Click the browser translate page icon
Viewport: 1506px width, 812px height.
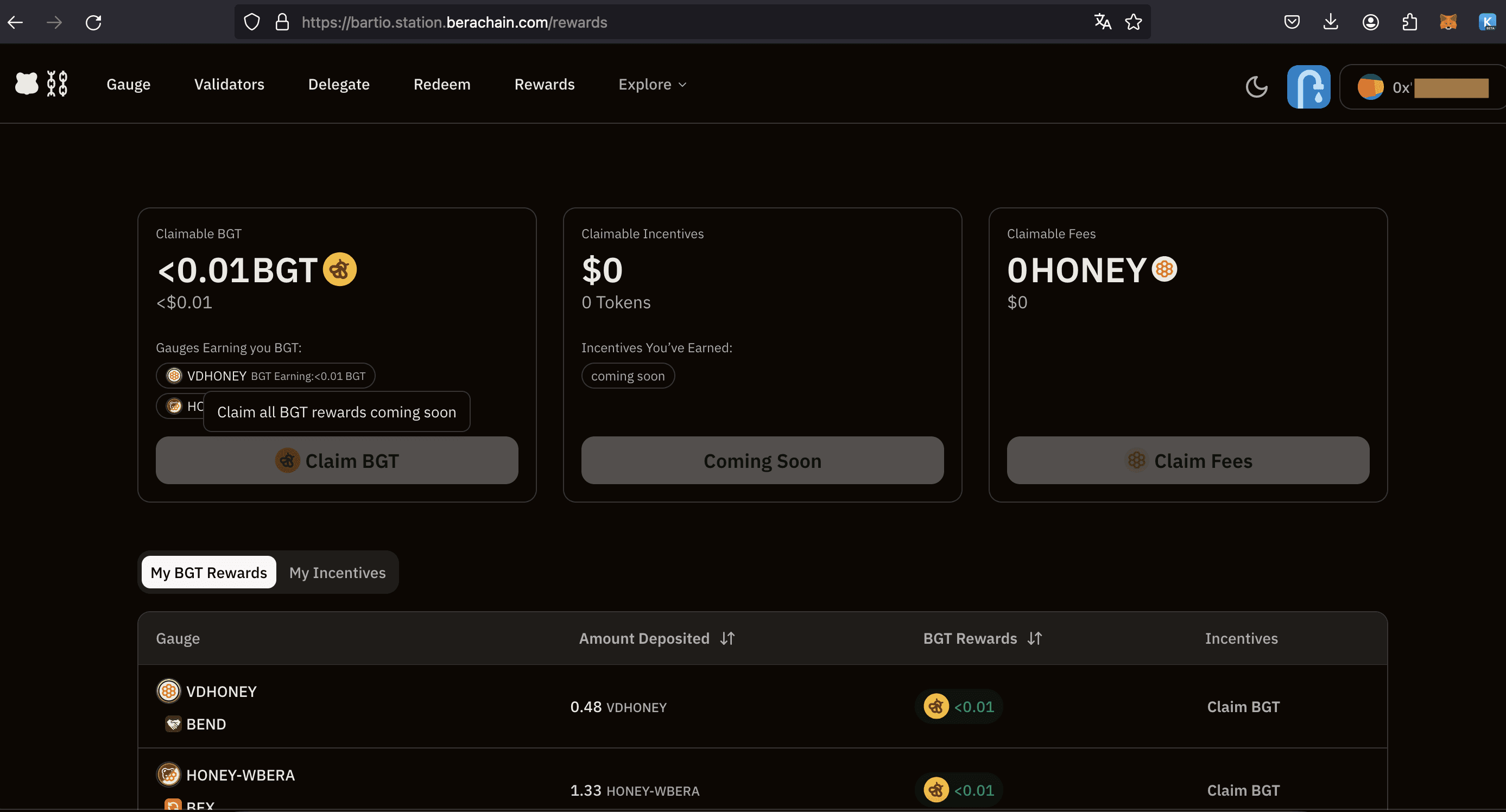click(1103, 22)
